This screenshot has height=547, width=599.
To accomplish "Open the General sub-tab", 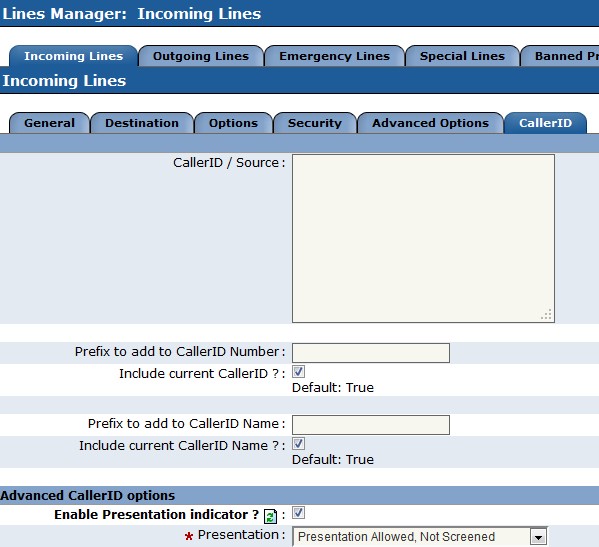I will pos(49,123).
